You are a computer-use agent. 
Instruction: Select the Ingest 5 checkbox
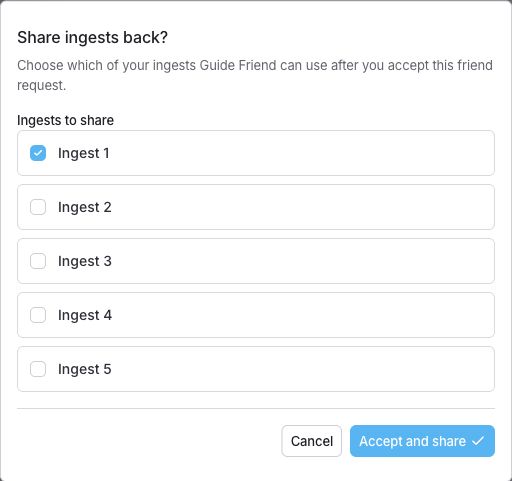pyautogui.click(x=38, y=369)
